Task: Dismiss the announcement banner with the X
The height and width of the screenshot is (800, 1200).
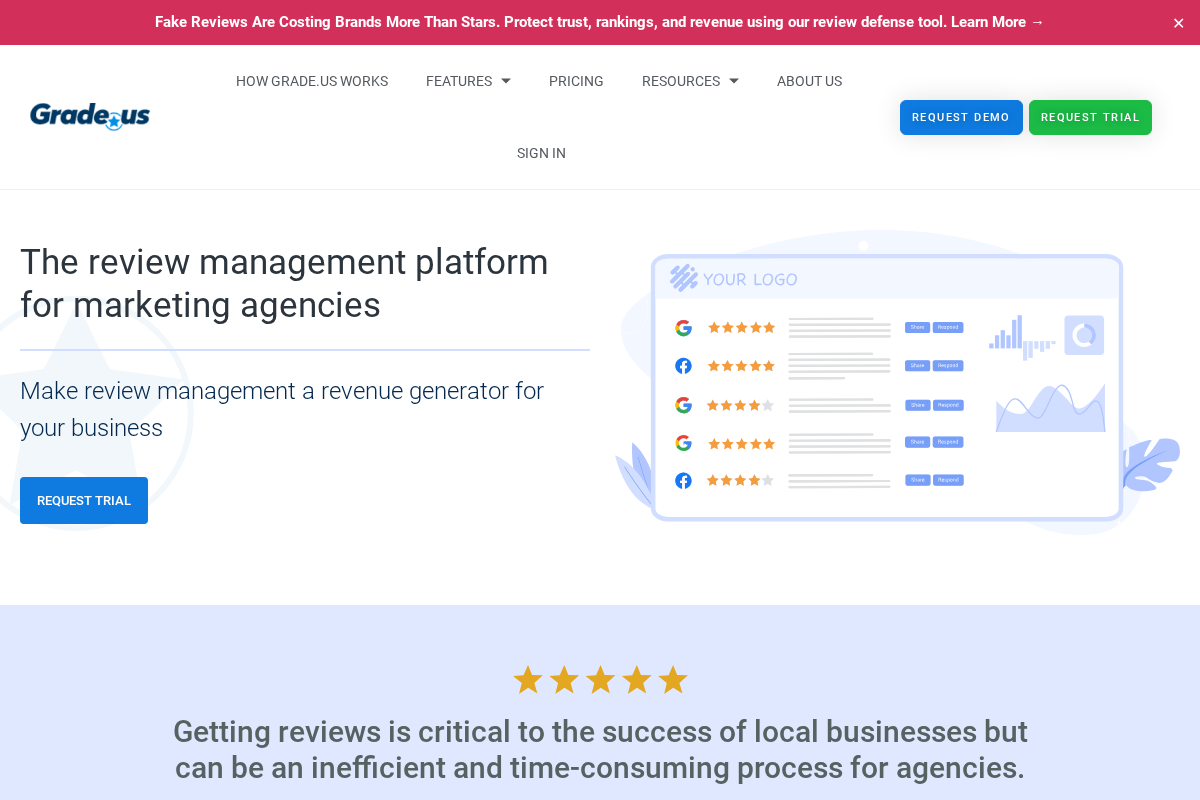Action: 1178,22
